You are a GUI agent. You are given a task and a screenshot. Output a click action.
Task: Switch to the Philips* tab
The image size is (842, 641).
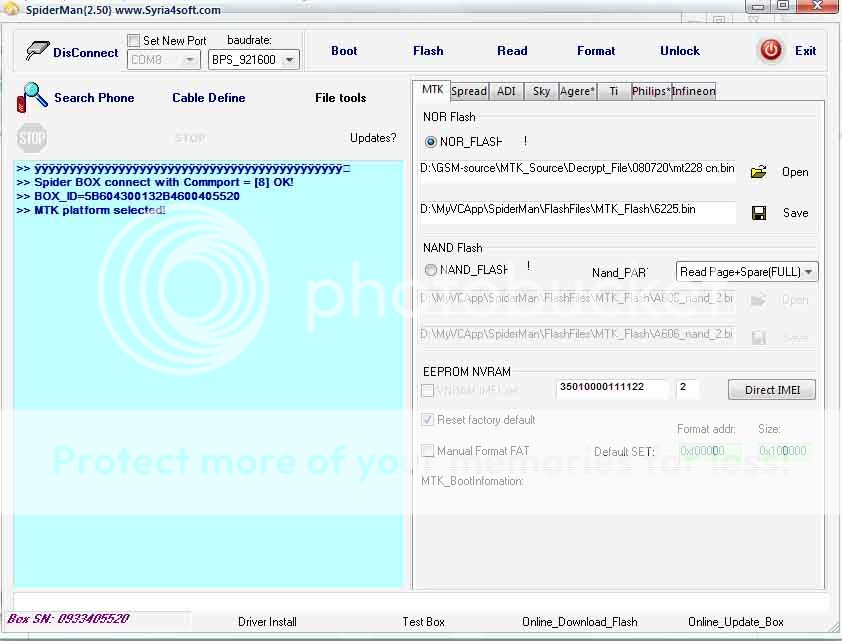(x=651, y=91)
